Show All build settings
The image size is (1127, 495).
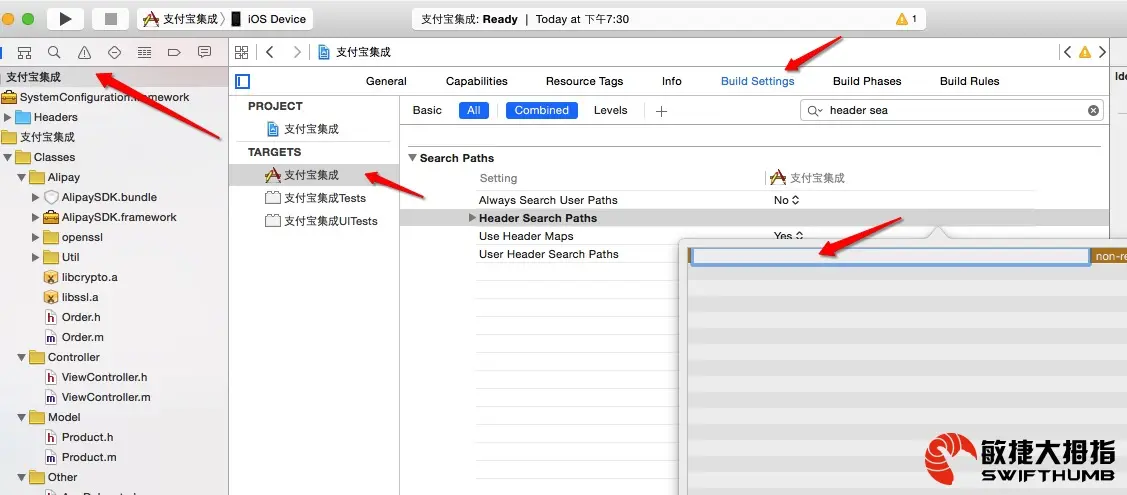click(x=474, y=110)
